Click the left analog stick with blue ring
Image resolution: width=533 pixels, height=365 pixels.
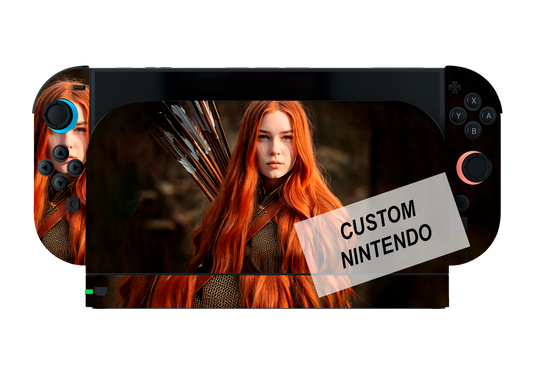60,116
